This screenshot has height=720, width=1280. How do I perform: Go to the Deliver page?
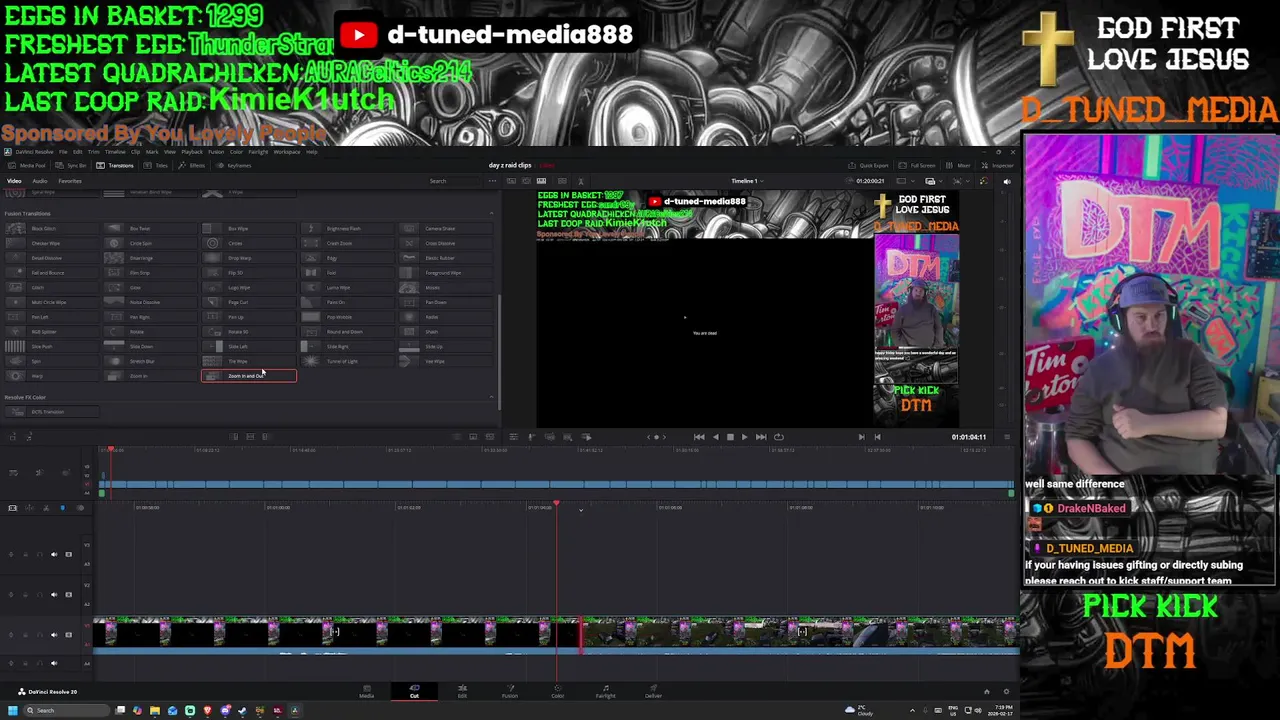[x=653, y=691]
